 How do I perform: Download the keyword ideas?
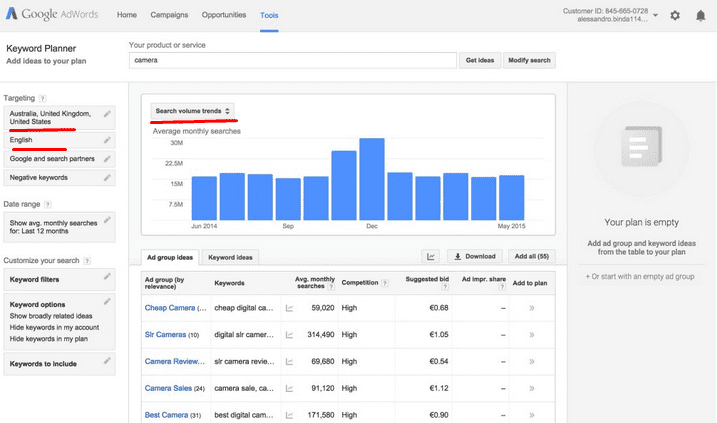click(475, 257)
